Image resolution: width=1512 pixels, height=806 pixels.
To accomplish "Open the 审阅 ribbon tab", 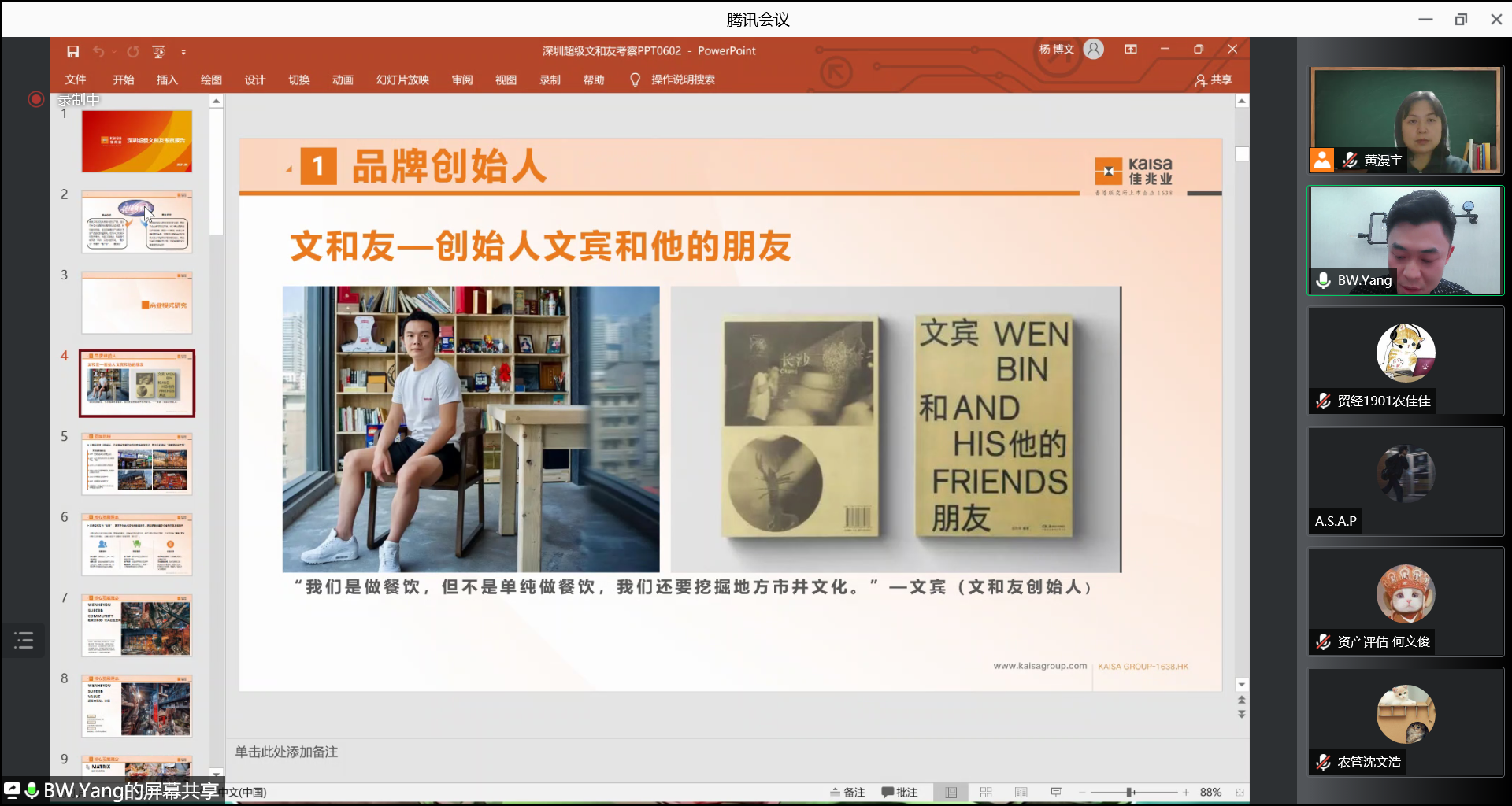I will (x=462, y=79).
